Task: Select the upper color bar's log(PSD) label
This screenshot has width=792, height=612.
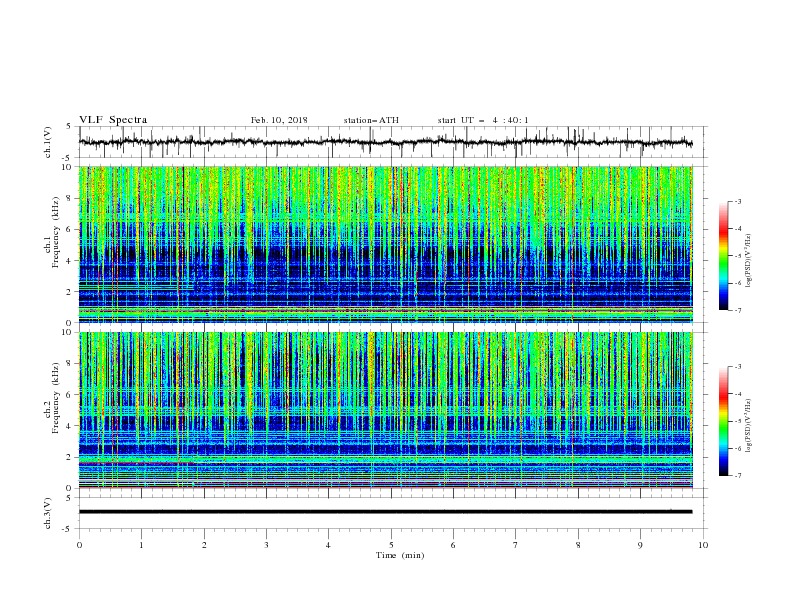Action: (x=749, y=261)
